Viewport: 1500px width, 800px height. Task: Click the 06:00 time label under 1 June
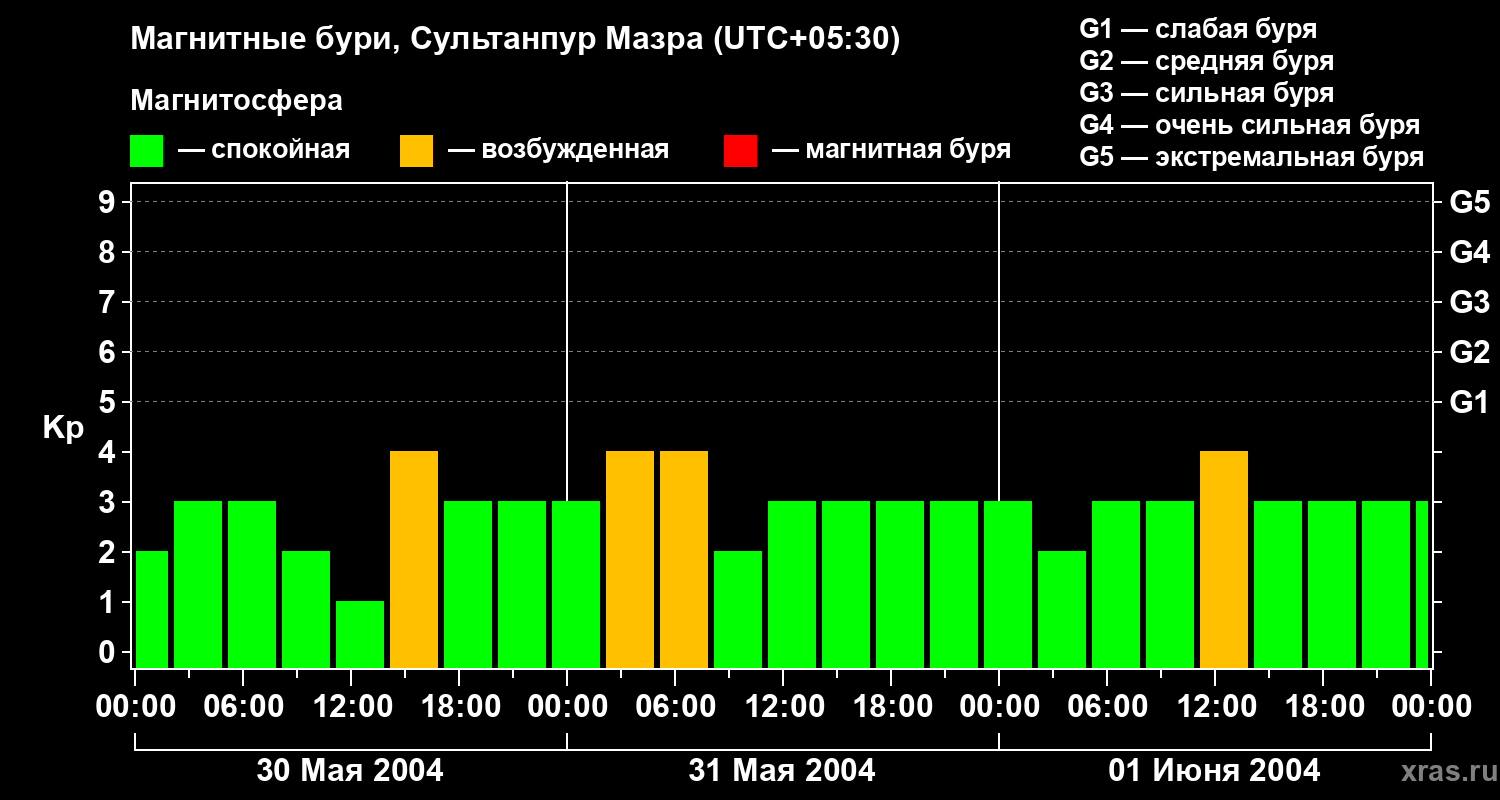(x=1109, y=707)
